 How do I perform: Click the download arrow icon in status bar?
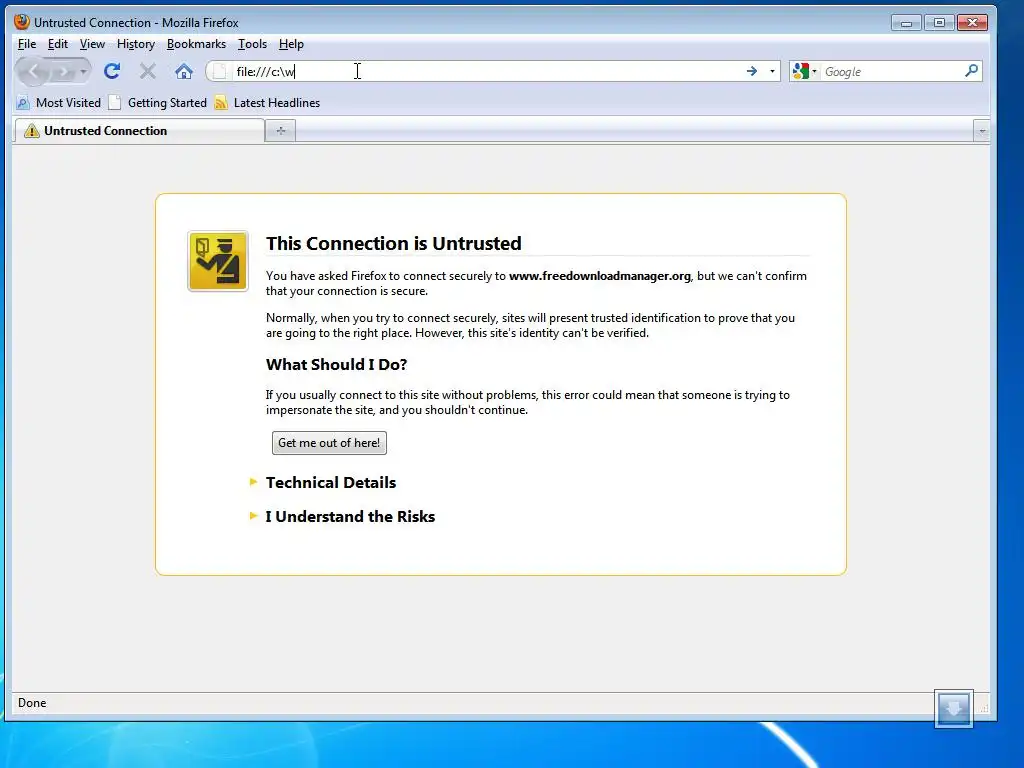coord(953,708)
